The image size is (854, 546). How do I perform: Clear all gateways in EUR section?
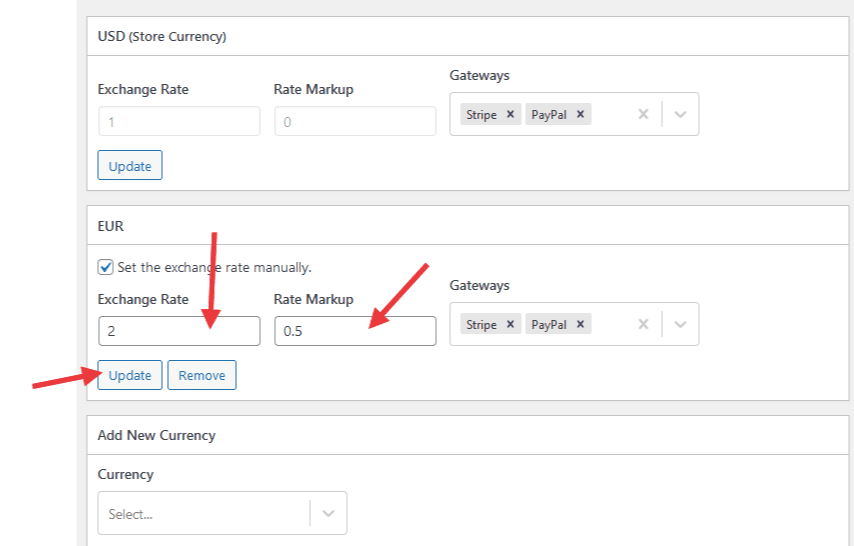(643, 324)
